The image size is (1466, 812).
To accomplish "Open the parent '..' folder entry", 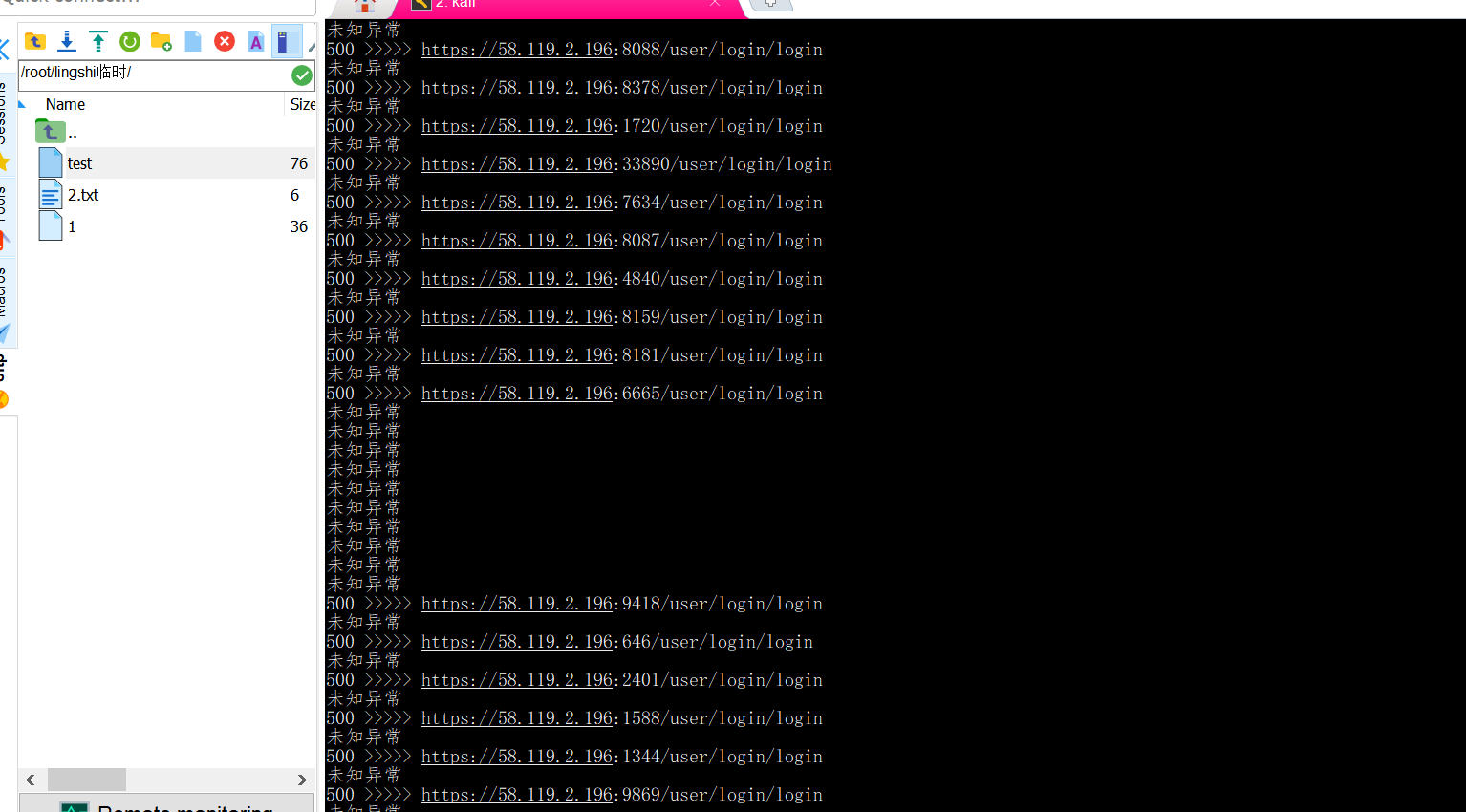I will 56,131.
